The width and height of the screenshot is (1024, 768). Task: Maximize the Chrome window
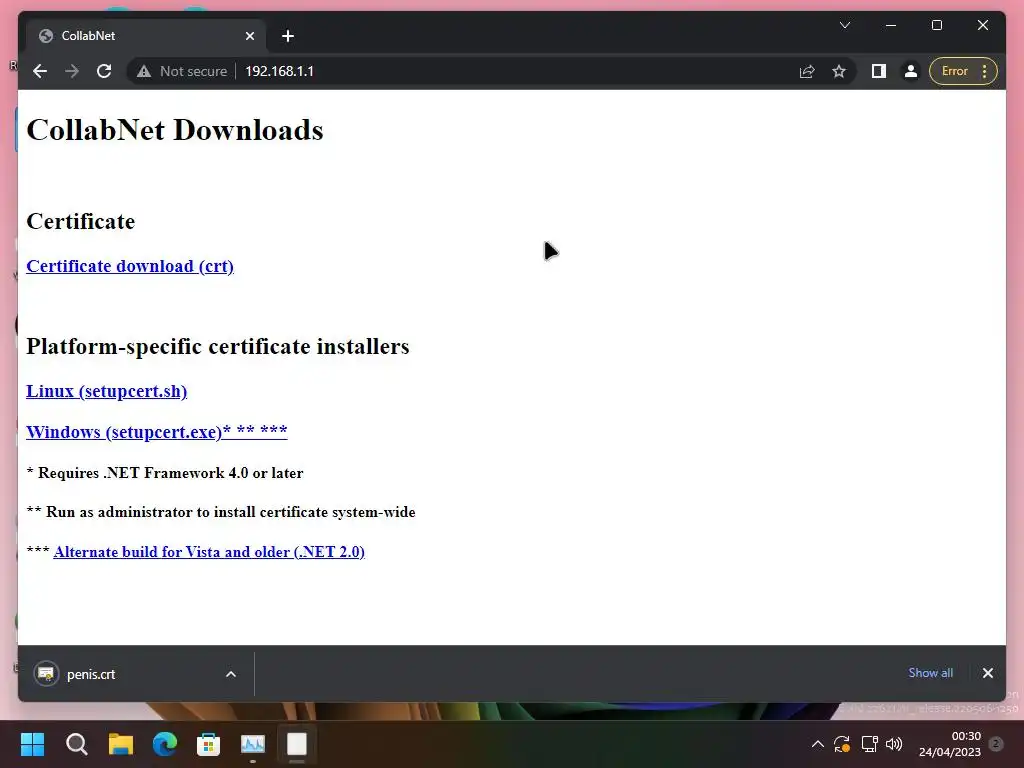point(936,25)
